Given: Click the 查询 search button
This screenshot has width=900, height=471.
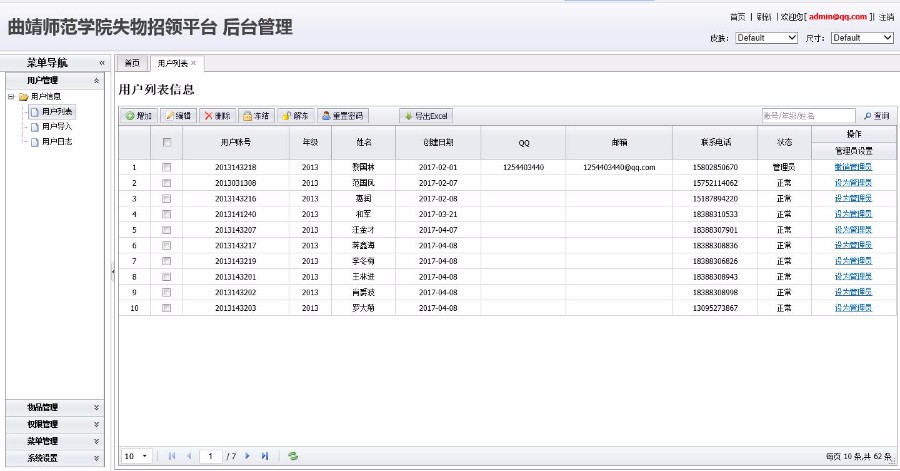Looking at the screenshot, I should pos(876,116).
